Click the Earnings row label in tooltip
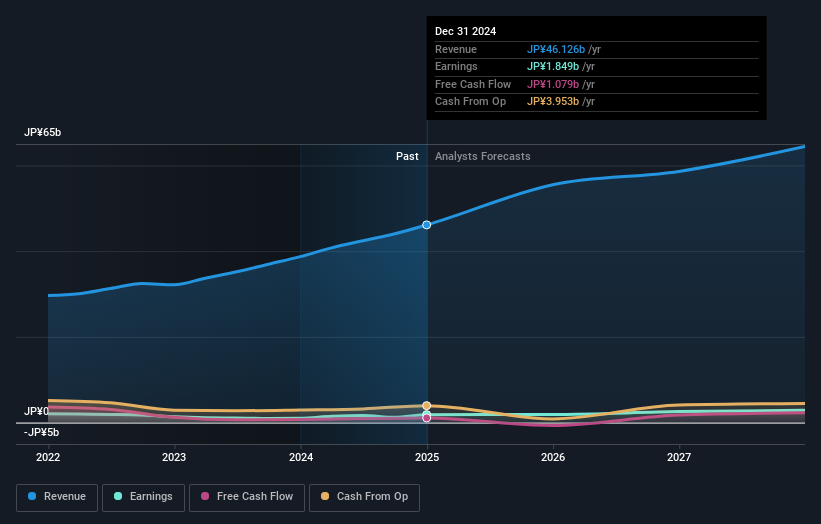This screenshot has height=524, width=821. [x=456, y=66]
